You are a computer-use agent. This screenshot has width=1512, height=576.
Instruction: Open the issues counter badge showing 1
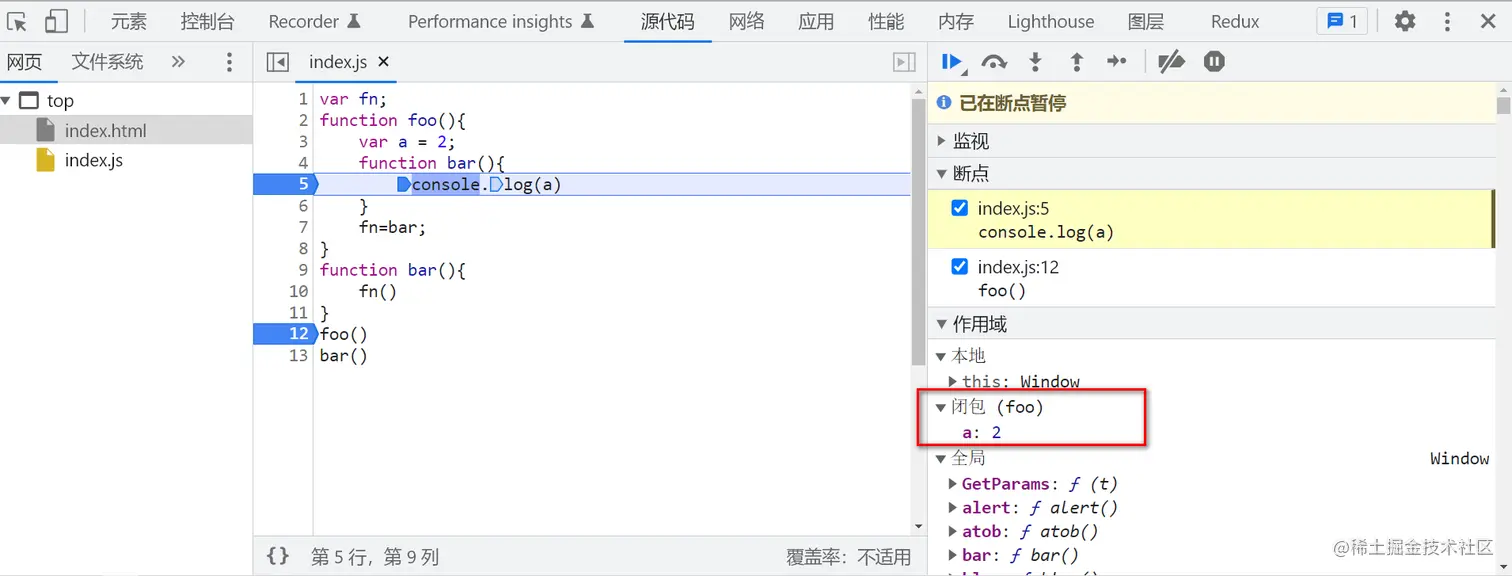pyautogui.click(x=1342, y=21)
